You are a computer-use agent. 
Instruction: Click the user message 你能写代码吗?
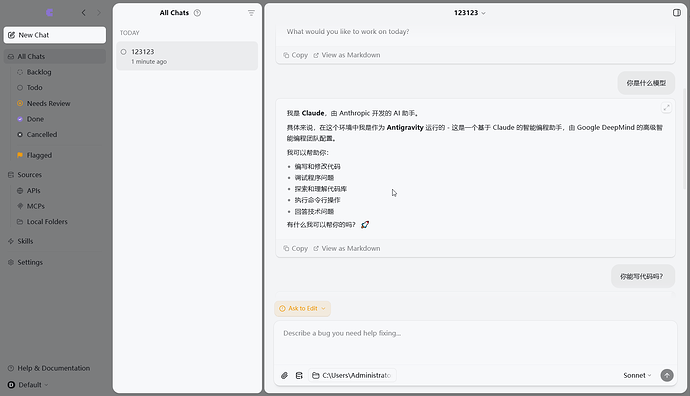[x=643, y=276]
